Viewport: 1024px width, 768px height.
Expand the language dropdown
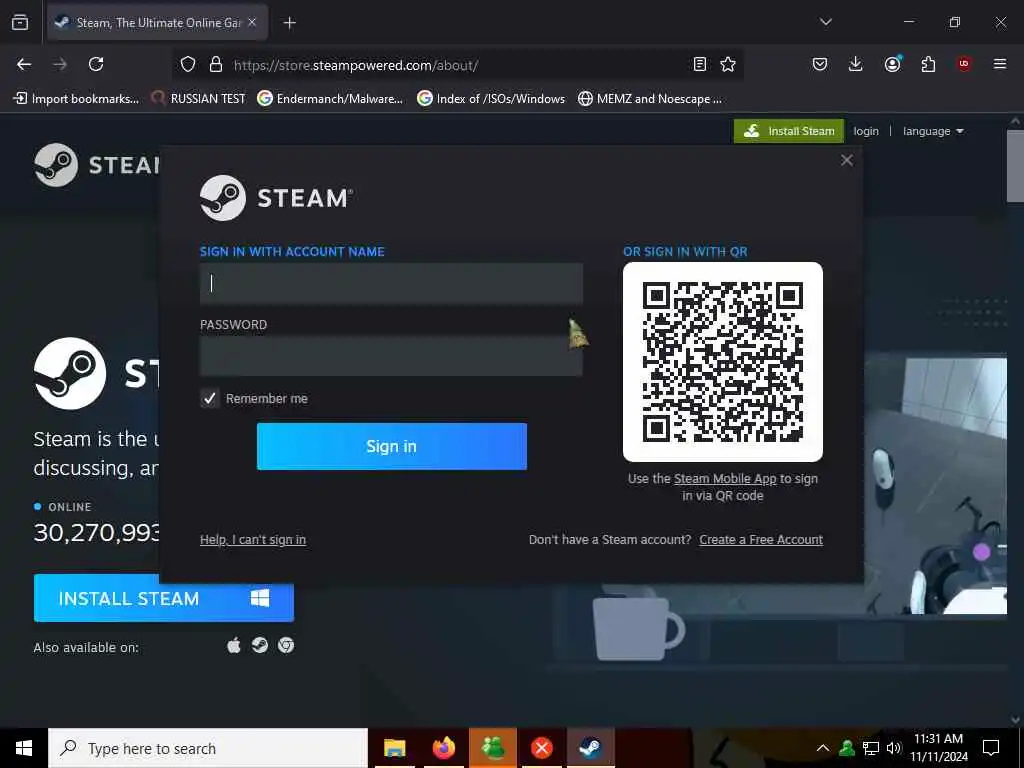coord(933,131)
